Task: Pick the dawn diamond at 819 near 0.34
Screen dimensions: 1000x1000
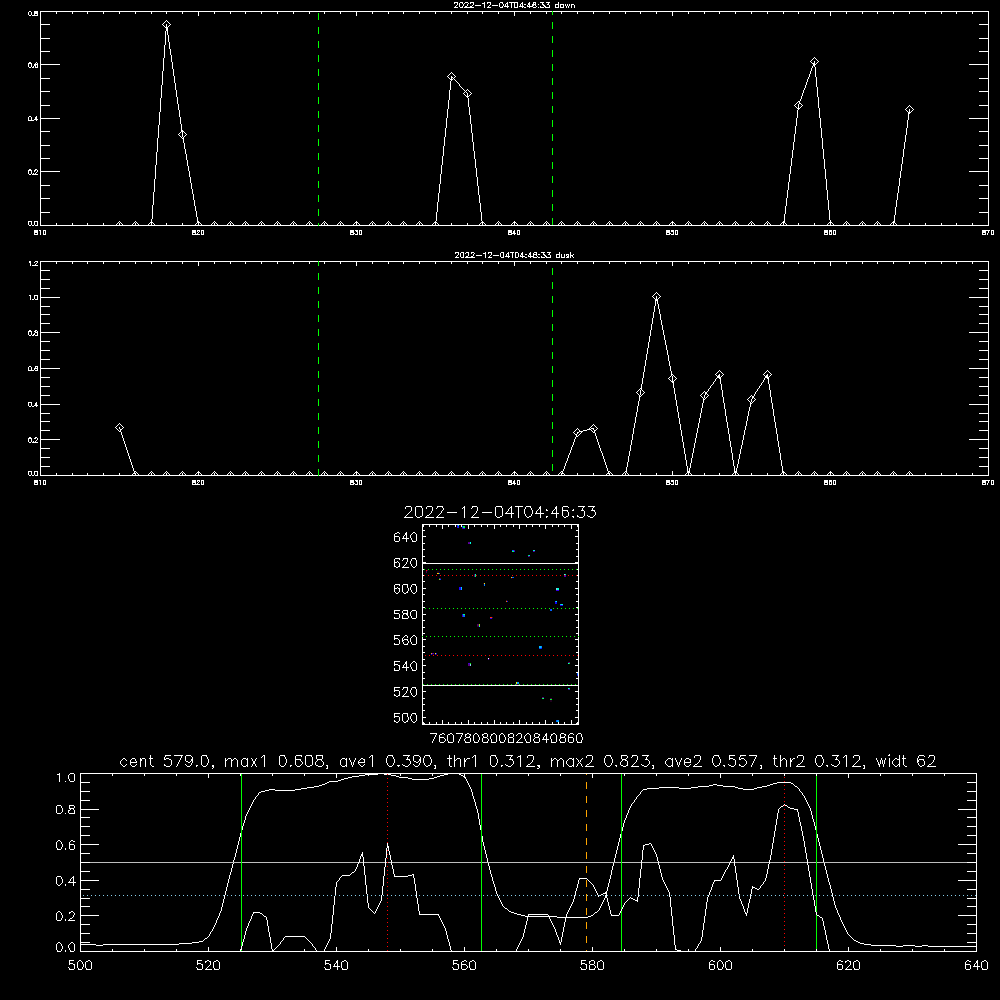Action: [182, 135]
